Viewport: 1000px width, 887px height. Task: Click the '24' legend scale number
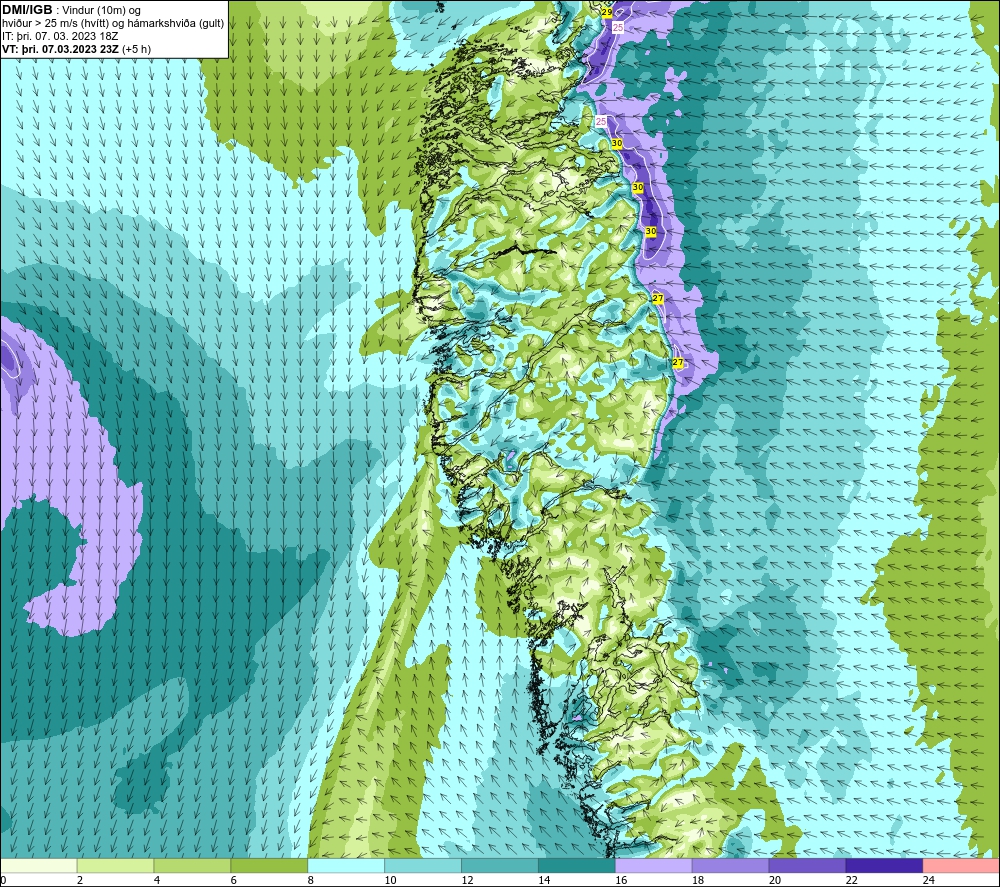(x=929, y=880)
